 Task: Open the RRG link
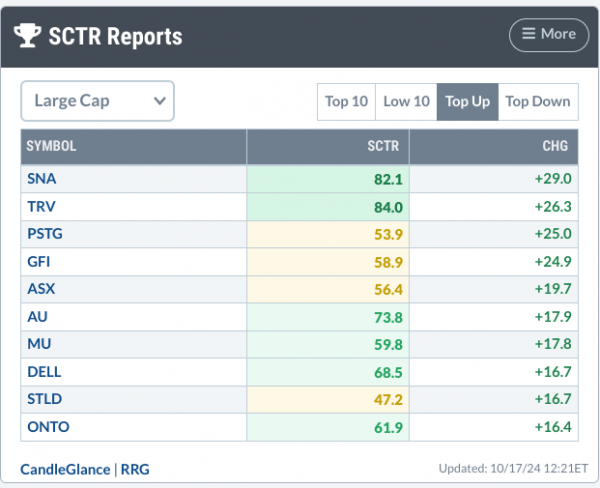pyautogui.click(x=135, y=470)
